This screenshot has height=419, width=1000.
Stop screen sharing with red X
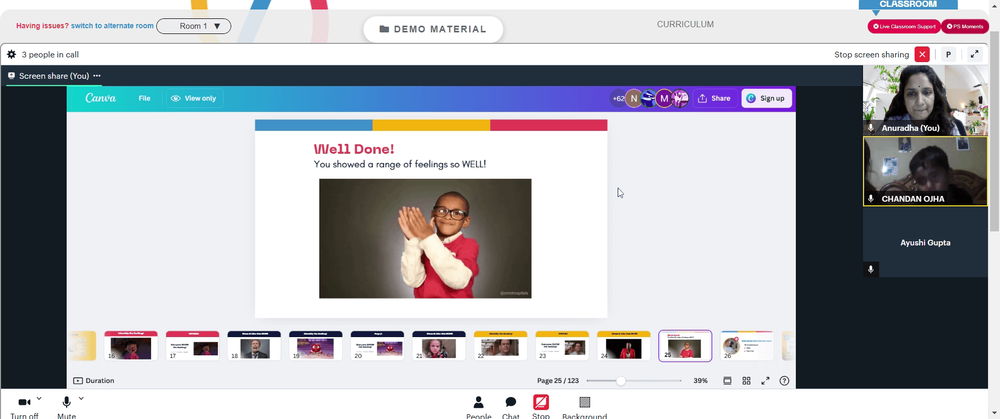pyautogui.click(x=922, y=55)
